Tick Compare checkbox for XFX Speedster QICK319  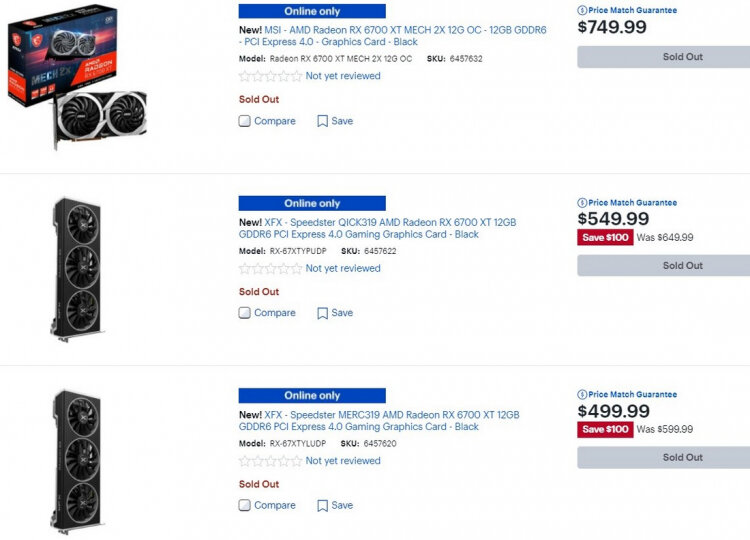pyautogui.click(x=245, y=313)
